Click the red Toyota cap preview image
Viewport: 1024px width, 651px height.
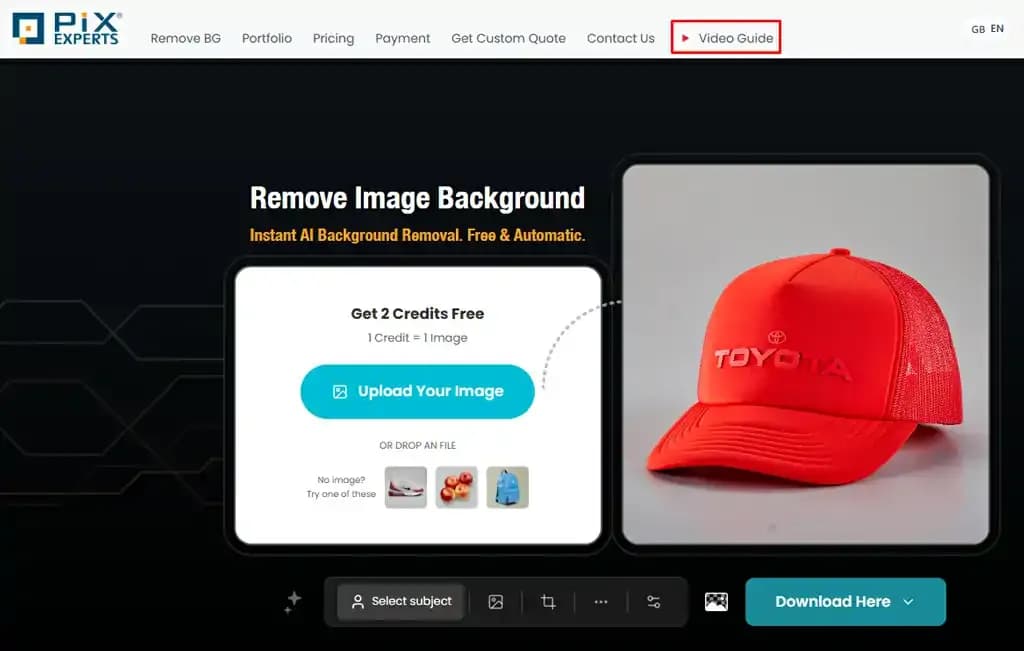(x=805, y=354)
